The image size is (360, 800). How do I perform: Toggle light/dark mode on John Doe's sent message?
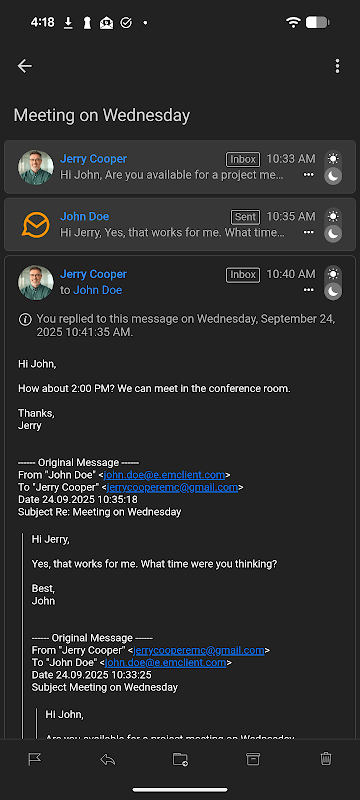click(333, 225)
